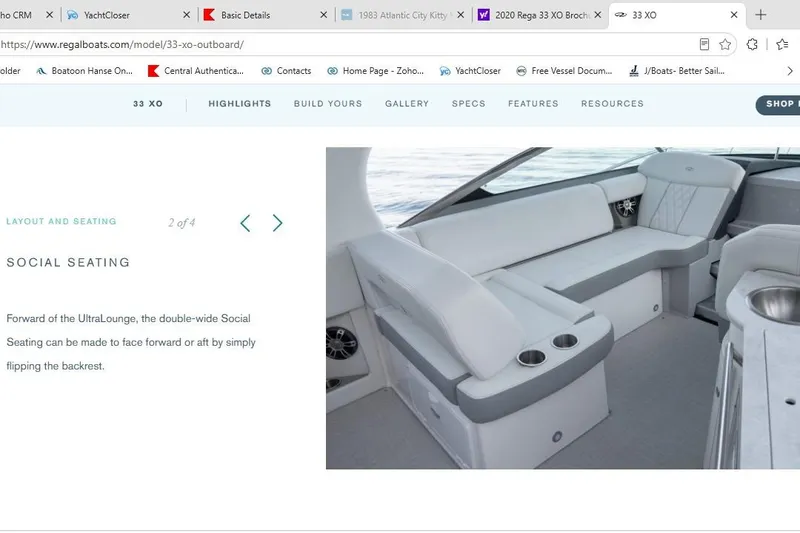The width and height of the screenshot is (800, 533).
Task: Close the 2020 Rega 33 XO Brochure tab
Action: tap(598, 15)
